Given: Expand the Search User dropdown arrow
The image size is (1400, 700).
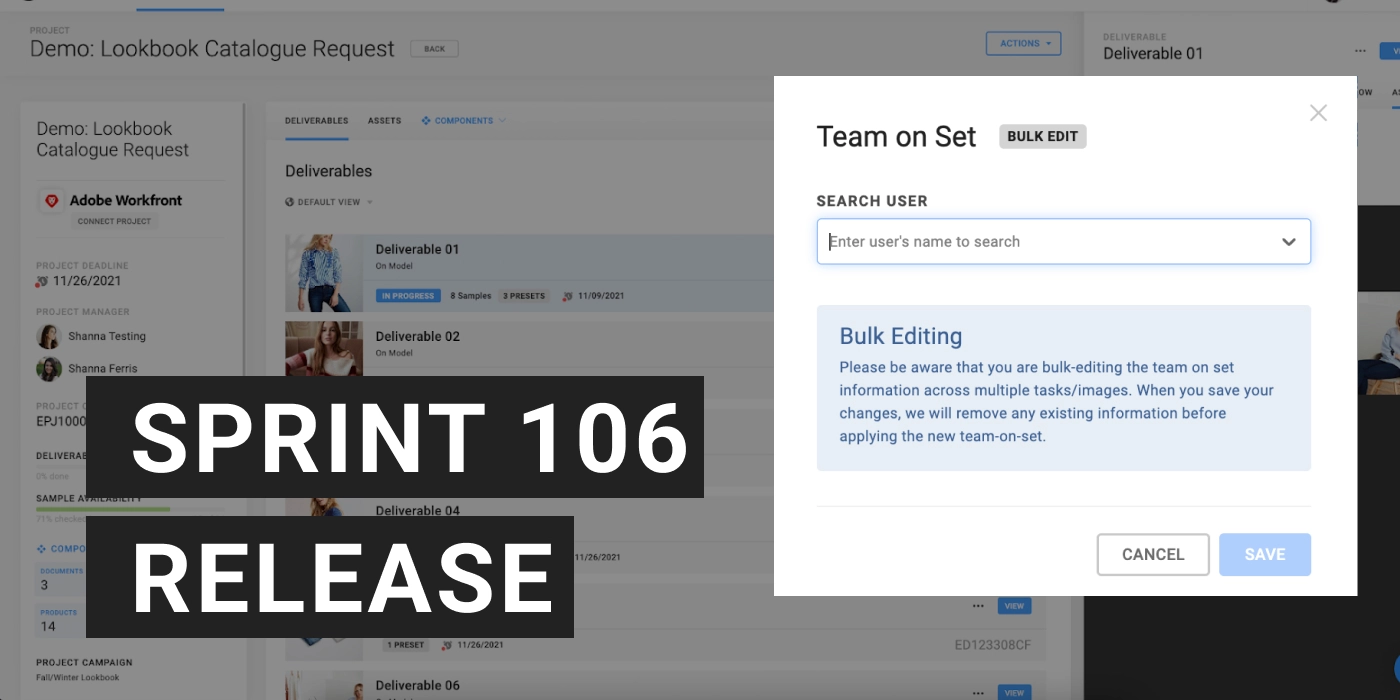Looking at the screenshot, I should click(1288, 242).
